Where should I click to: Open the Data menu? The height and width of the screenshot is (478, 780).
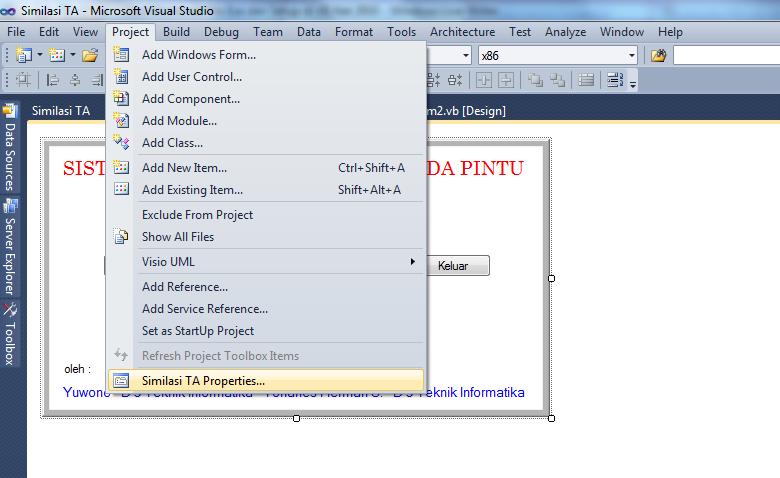click(309, 32)
